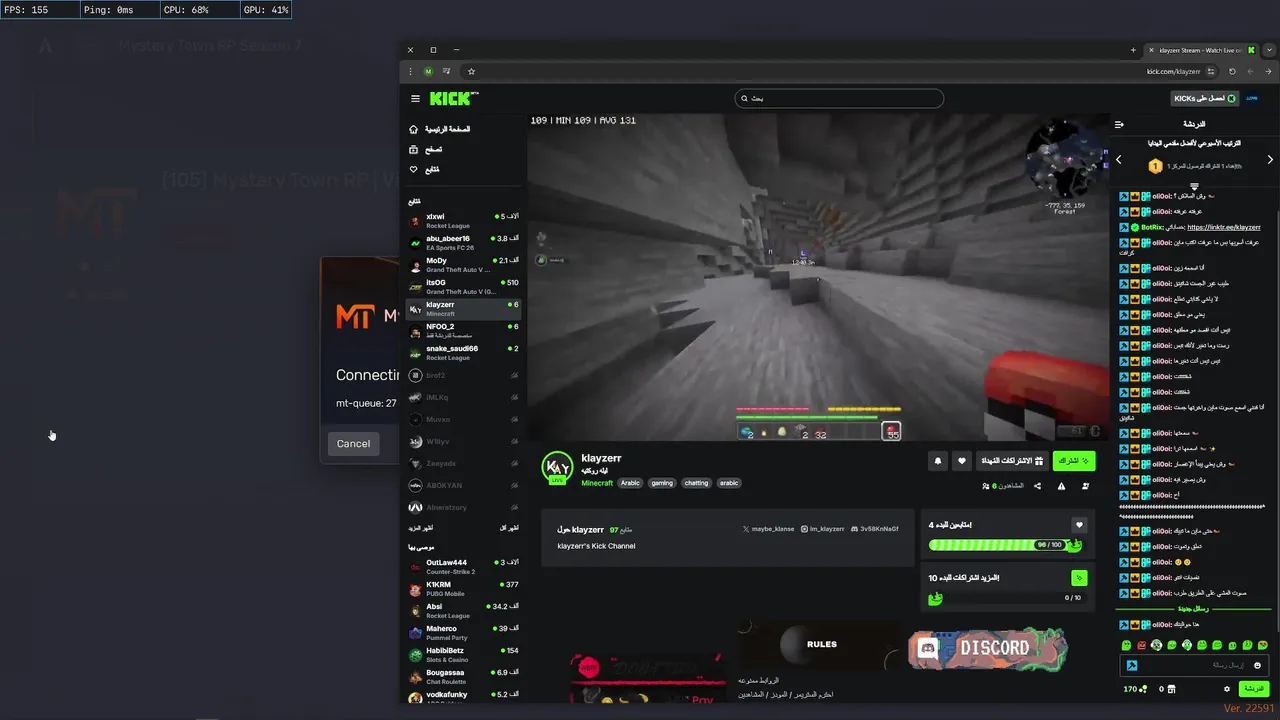This screenshot has height=720, width=1280.
Task: Open xlxwi channel in sidebar
Action: coord(464,221)
